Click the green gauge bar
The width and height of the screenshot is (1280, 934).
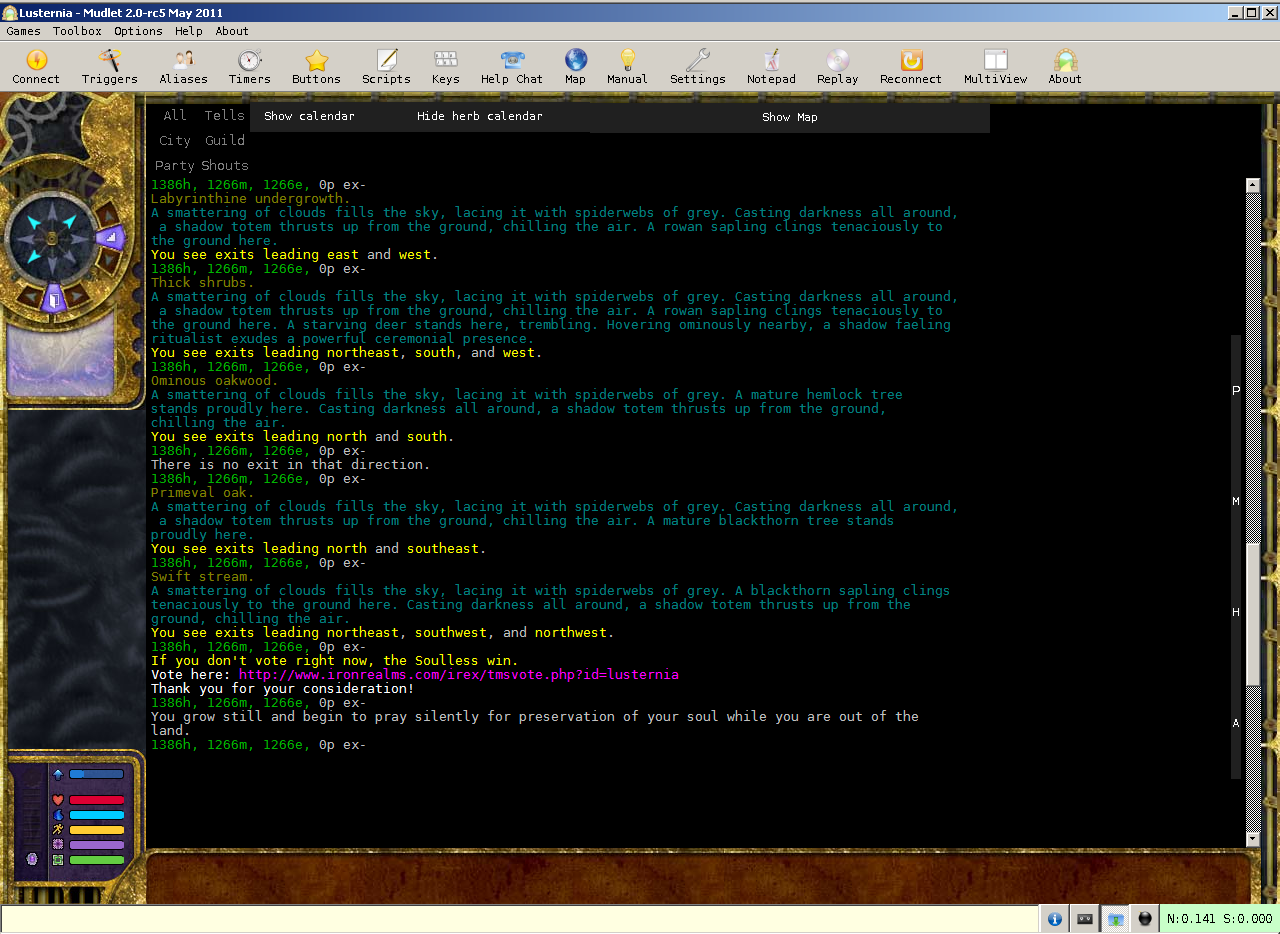click(97, 860)
